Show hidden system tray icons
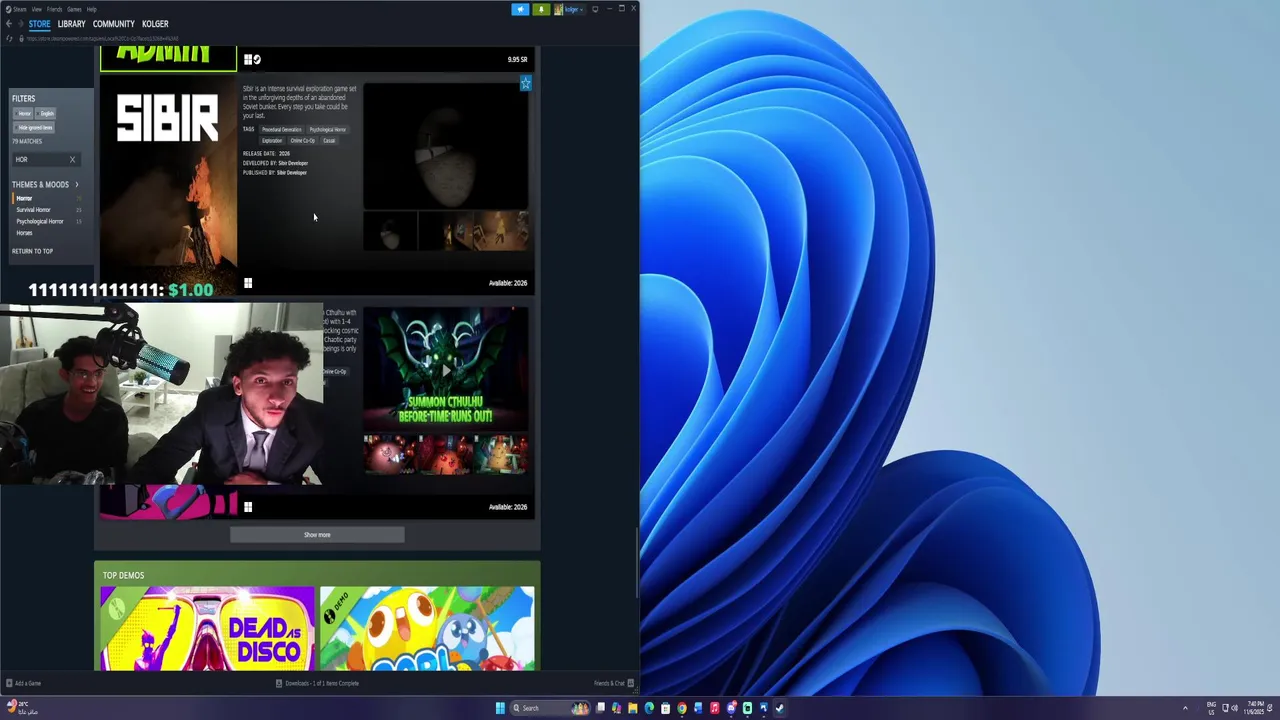The image size is (1280, 720). 1185,708
